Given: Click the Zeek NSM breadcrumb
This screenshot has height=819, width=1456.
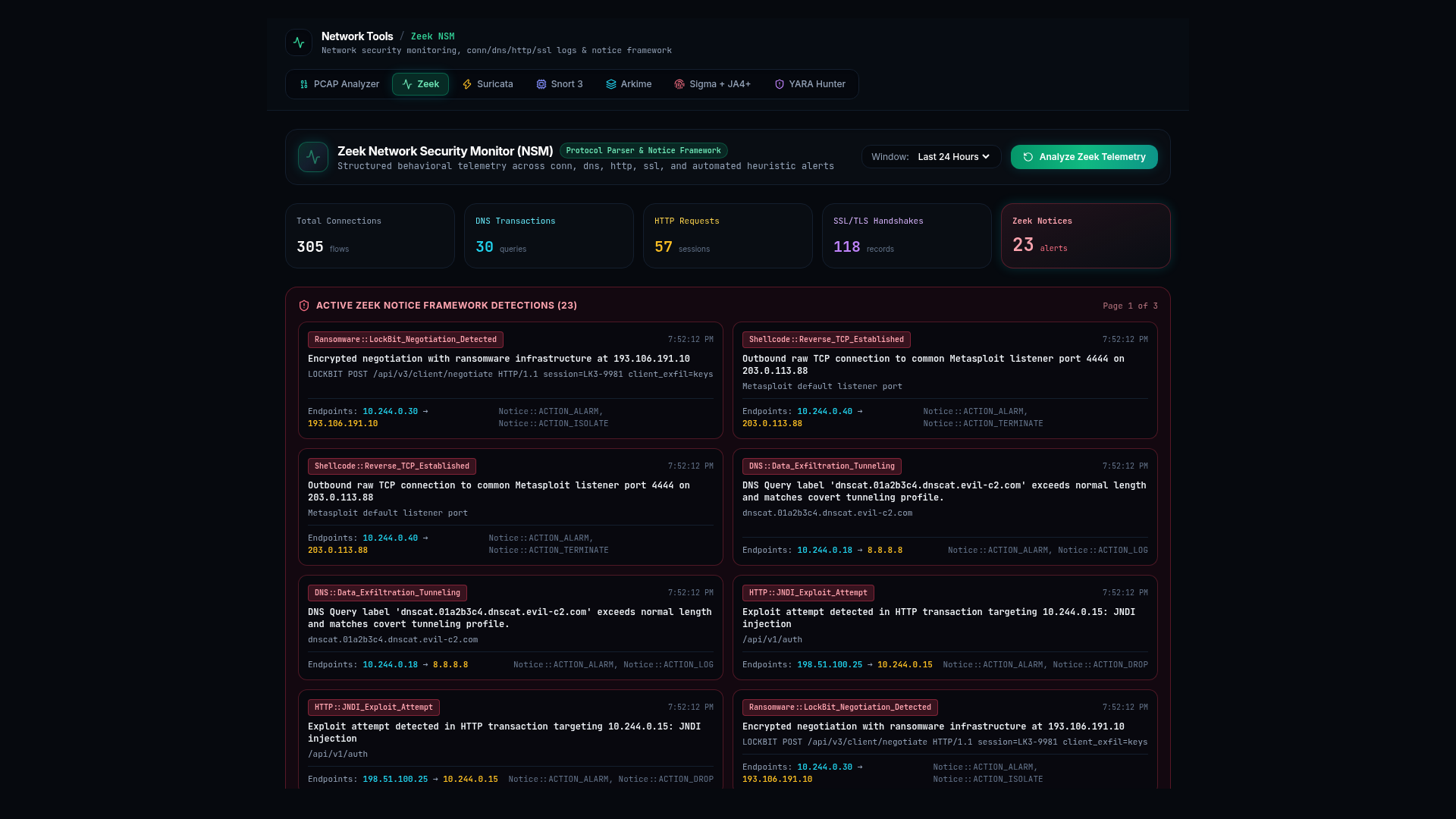Looking at the screenshot, I should 433,36.
